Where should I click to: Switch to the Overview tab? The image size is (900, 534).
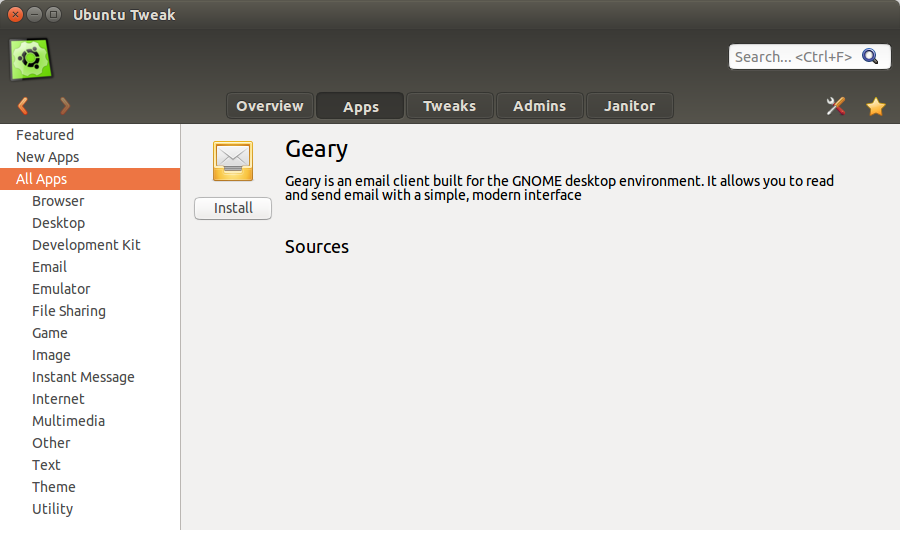tap(270, 106)
